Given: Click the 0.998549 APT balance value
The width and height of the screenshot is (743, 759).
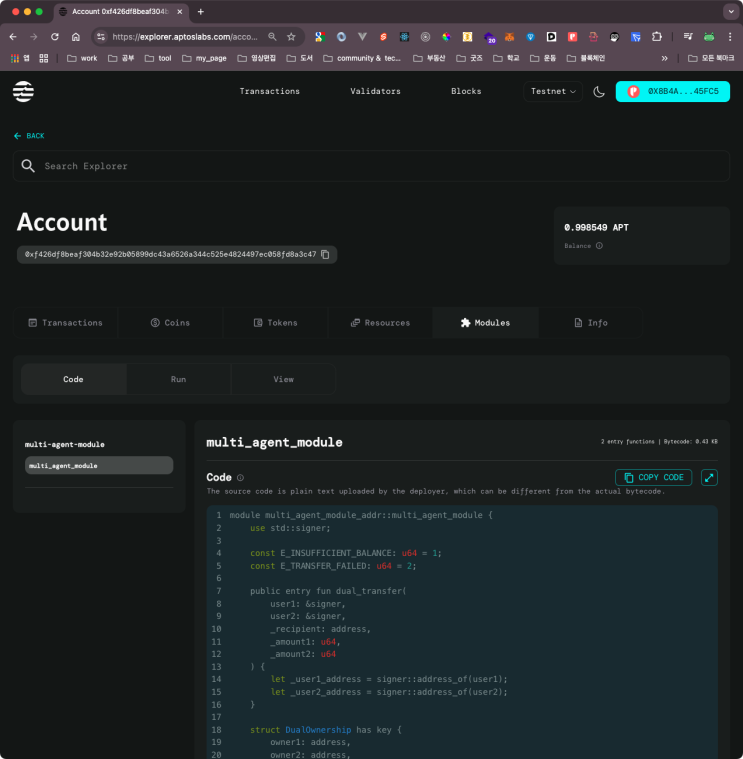Looking at the screenshot, I should point(596,228).
